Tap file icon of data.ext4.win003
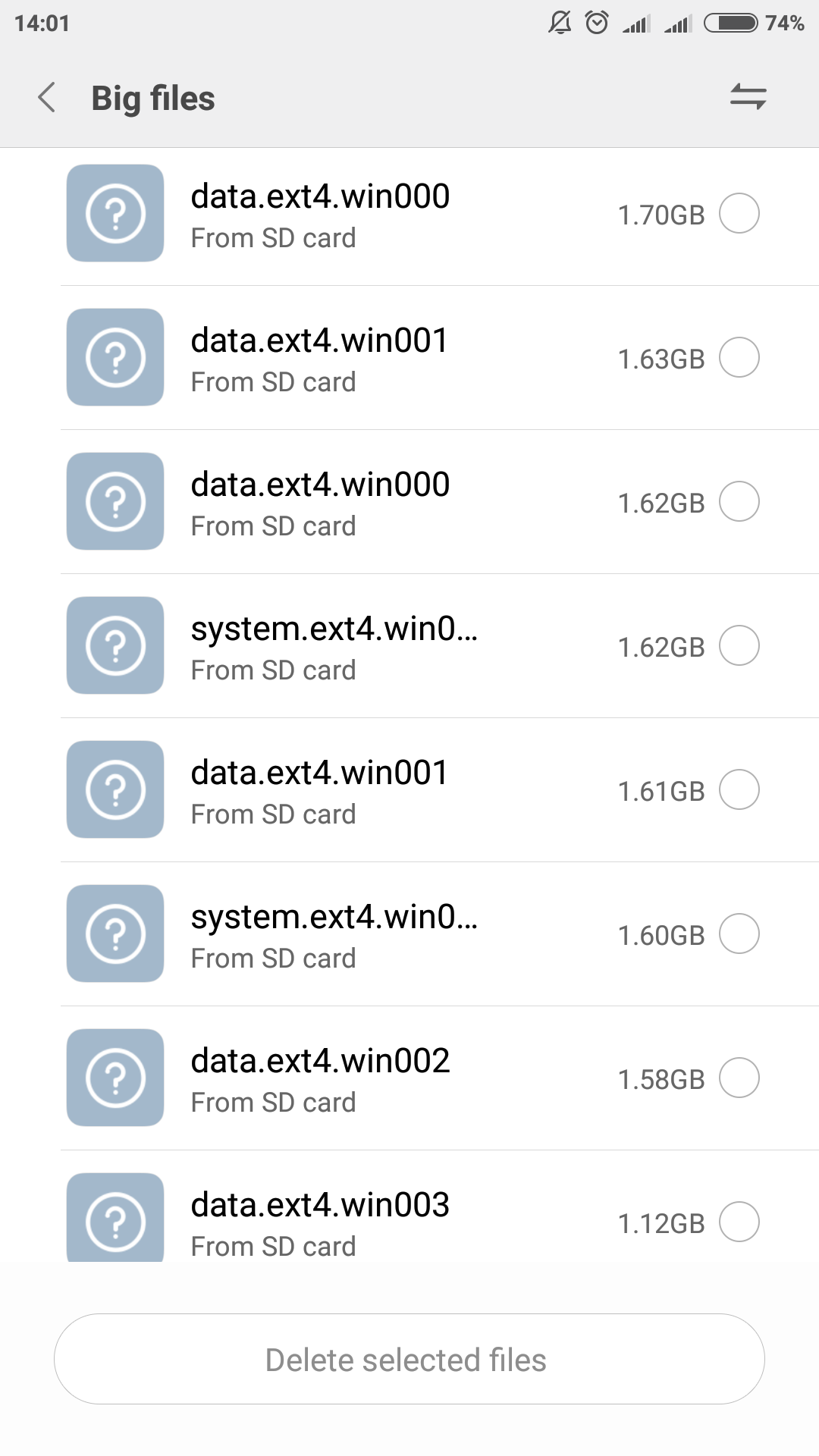The image size is (819, 1456). pyautogui.click(x=115, y=1217)
